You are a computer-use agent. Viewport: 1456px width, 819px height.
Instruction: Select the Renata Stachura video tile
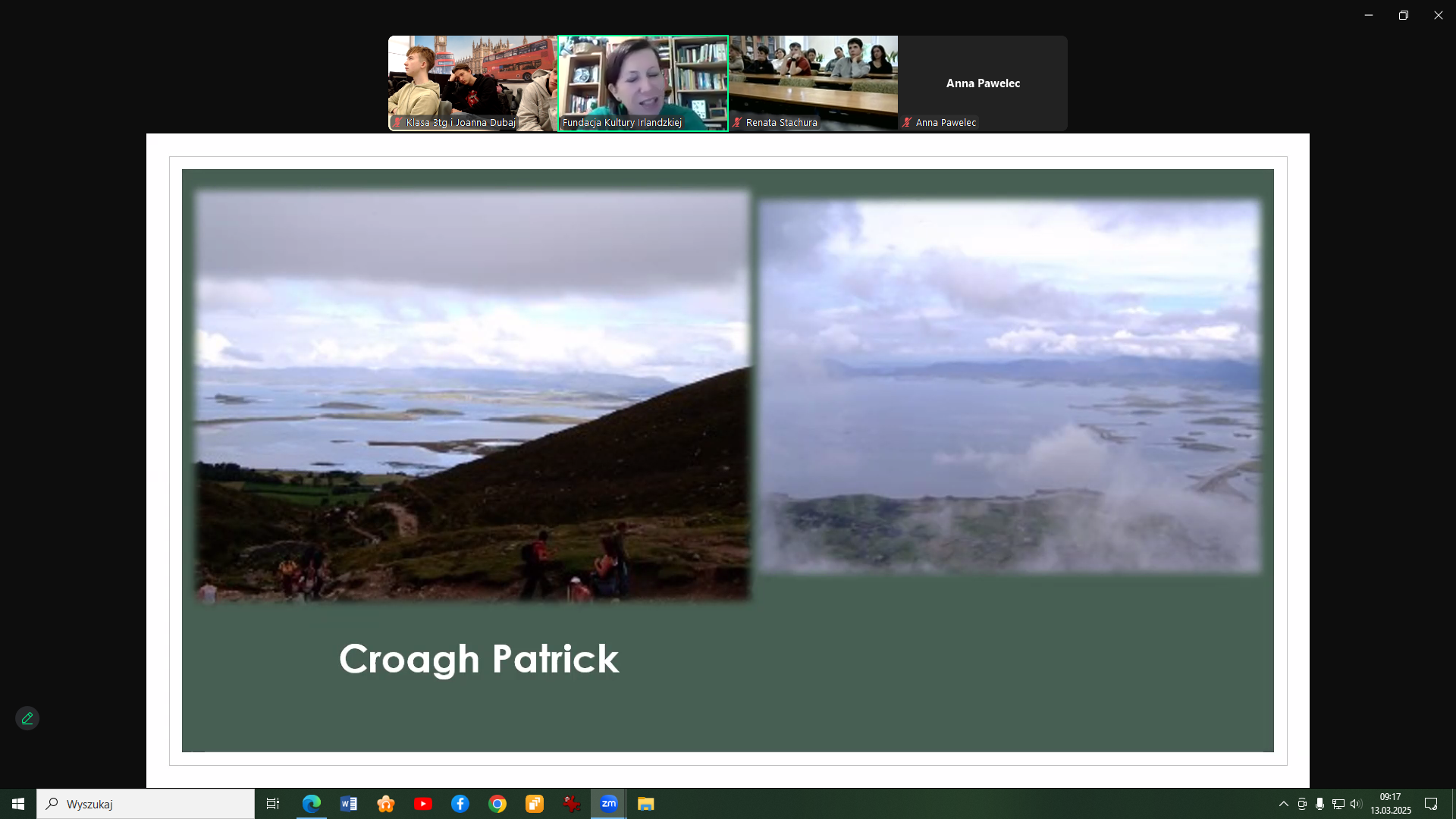coord(813,83)
